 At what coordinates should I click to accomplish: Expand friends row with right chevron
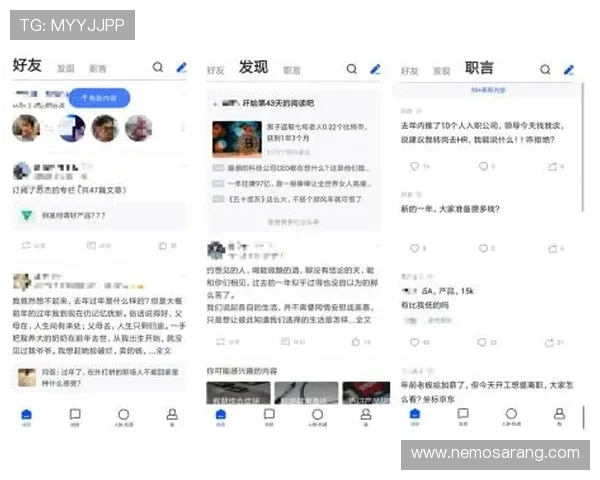tap(183, 128)
